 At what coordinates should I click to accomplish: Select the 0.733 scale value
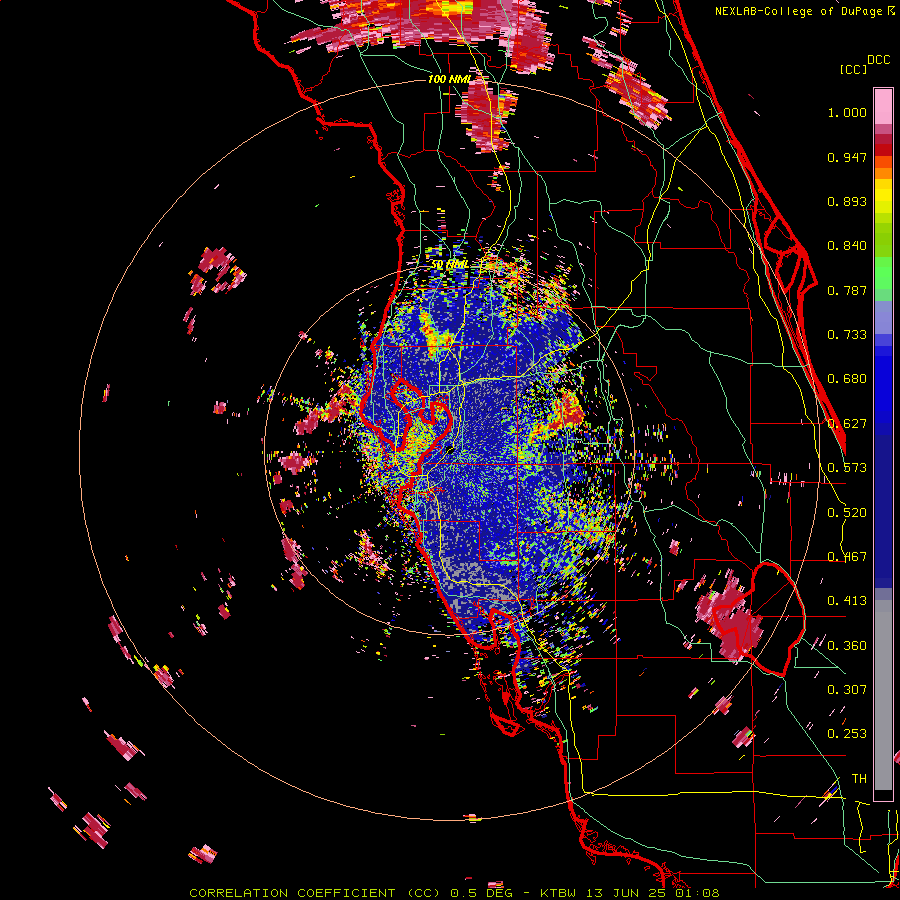[x=847, y=335]
